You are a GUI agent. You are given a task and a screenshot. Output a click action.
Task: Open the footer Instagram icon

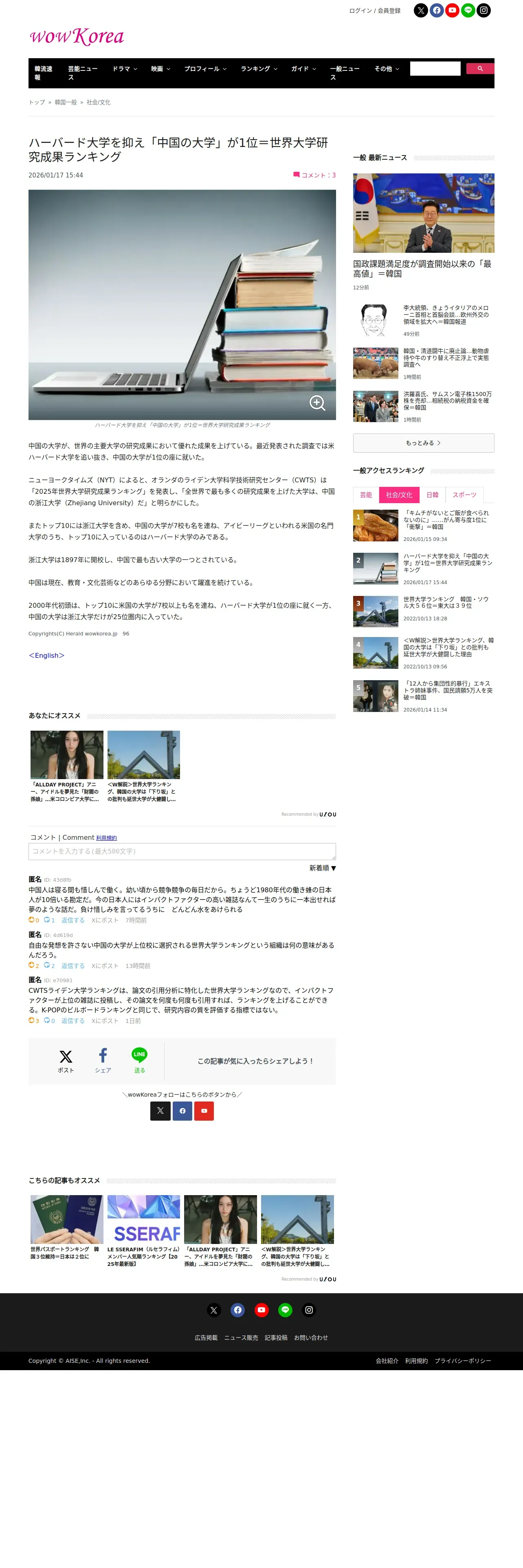pyautogui.click(x=309, y=1310)
